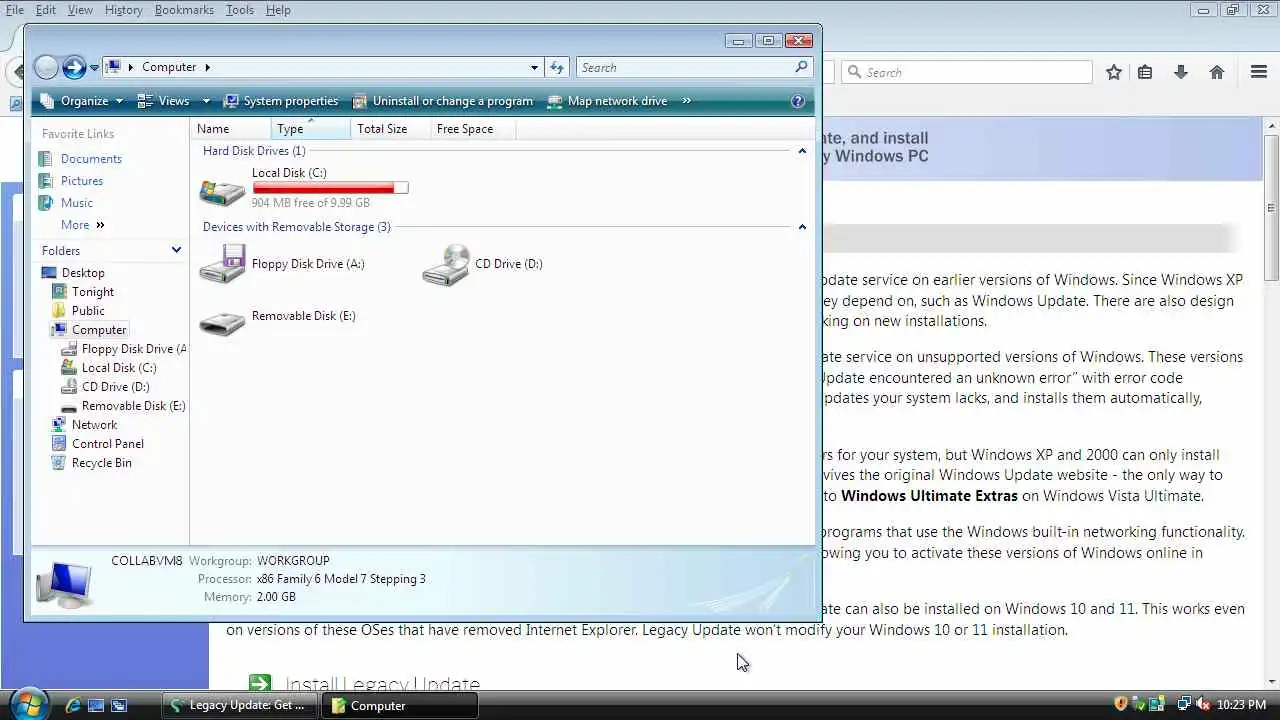The image size is (1280, 720).
Task: Select the CD Drive (D:) icon
Action: coord(446,265)
